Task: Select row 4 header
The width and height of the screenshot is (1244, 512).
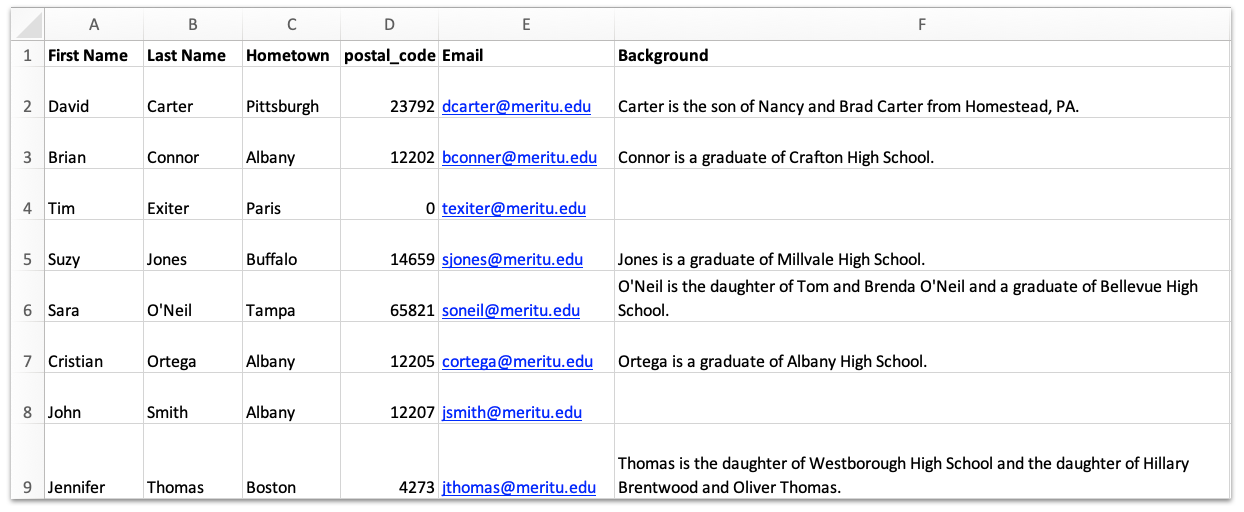Action: 28,195
